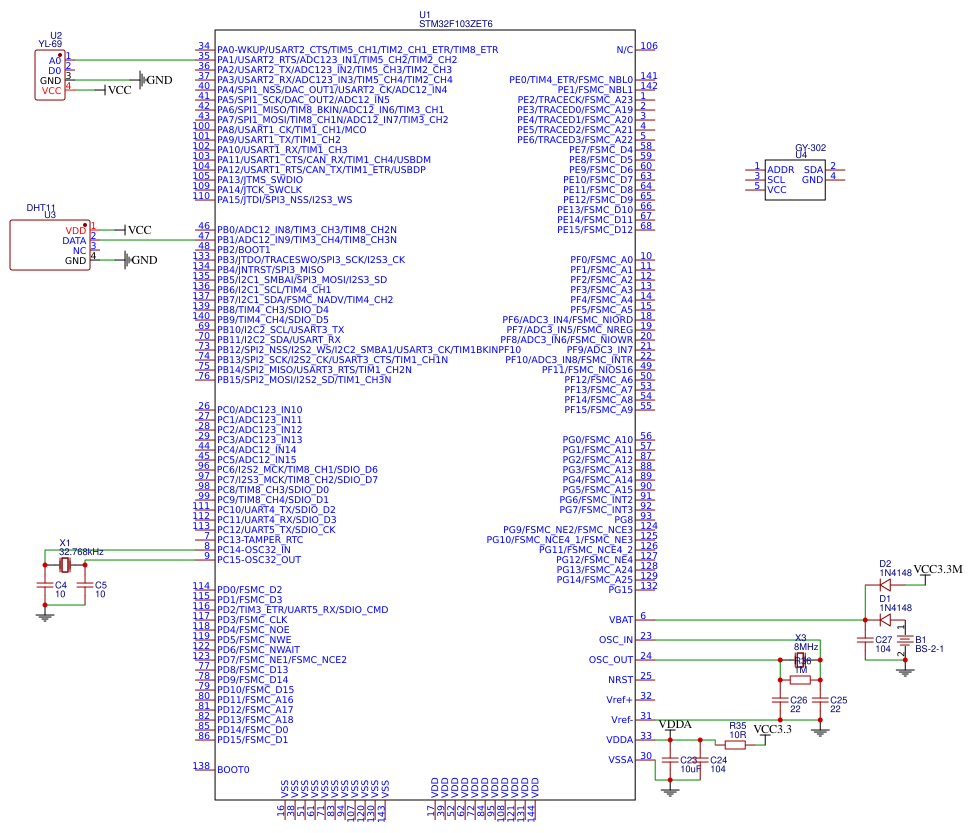Click the C23 10uF capacitor symbol
Screen dimensions: 975x833
coord(670,760)
